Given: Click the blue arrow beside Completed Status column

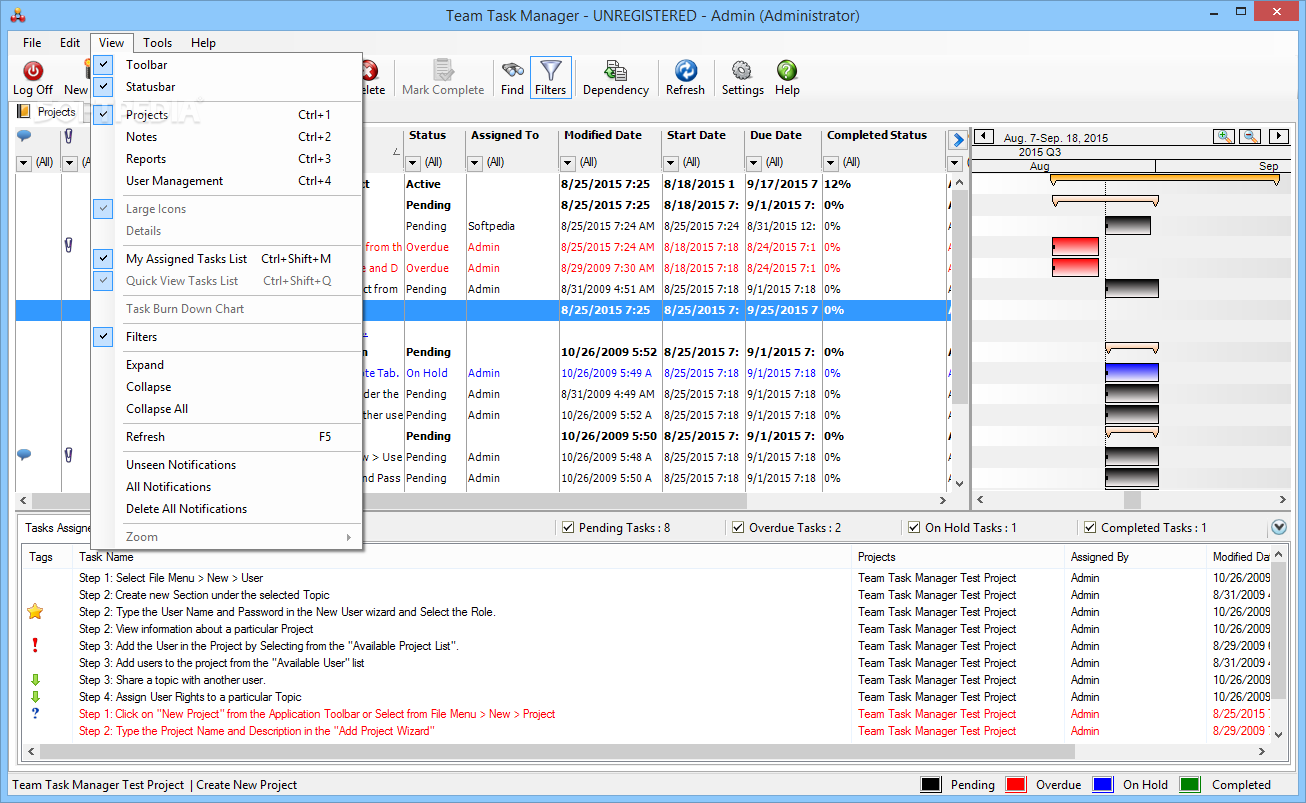Looking at the screenshot, I should pyautogui.click(x=957, y=140).
